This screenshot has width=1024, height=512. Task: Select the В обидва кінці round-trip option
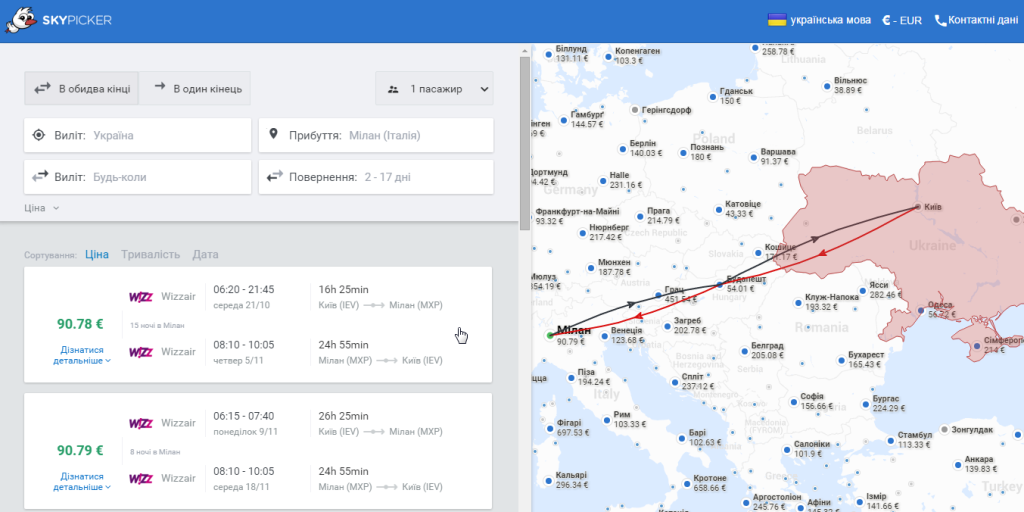pyautogui.click(x=82, y=88)
